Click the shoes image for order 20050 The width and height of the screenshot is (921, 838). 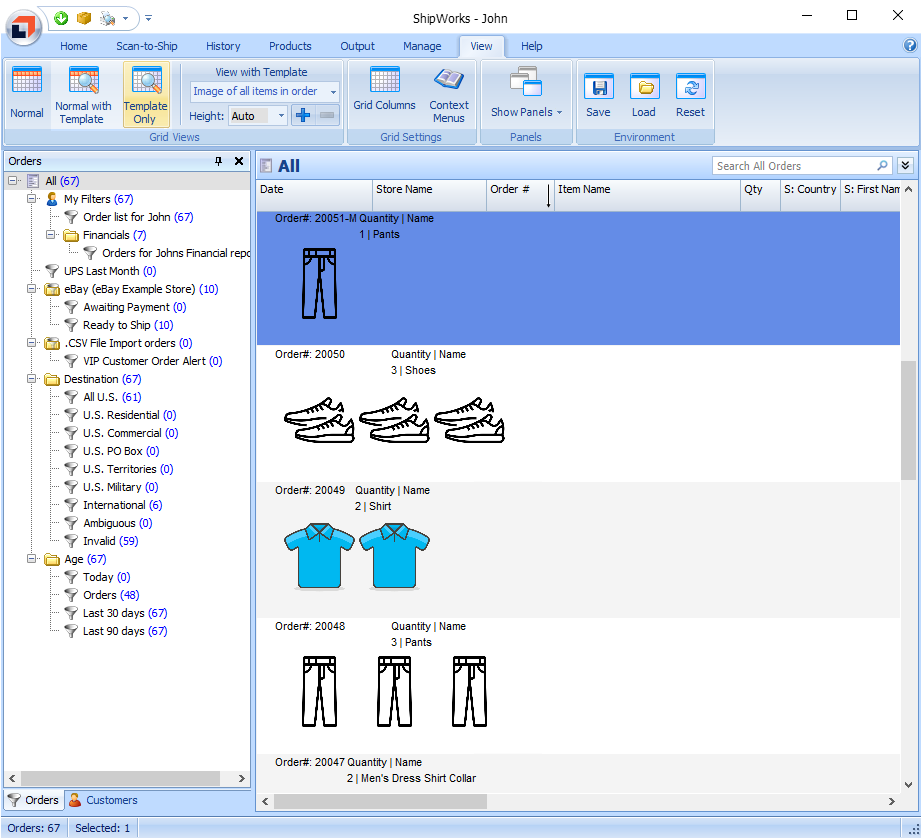[394, 420]
